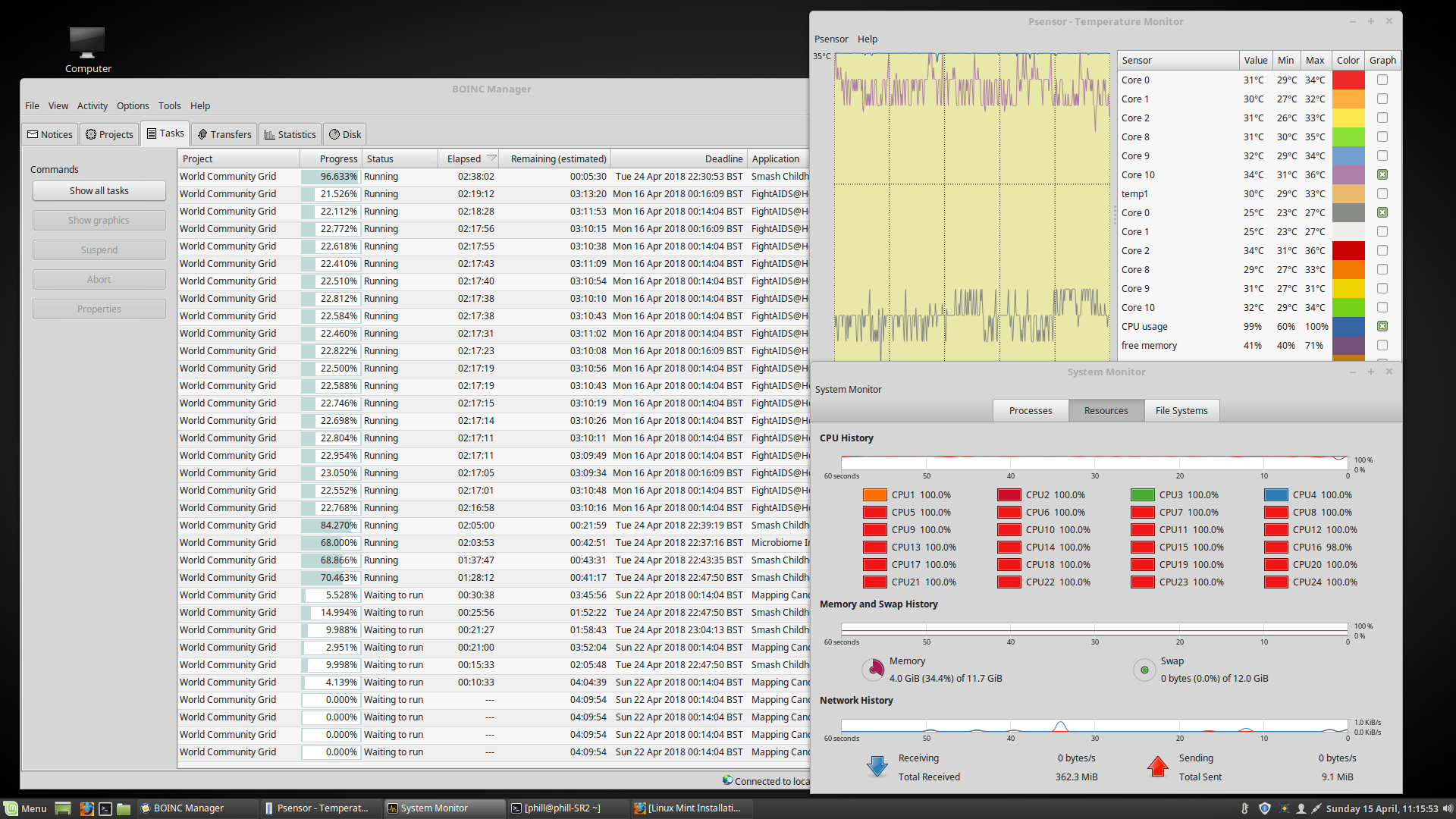The height and width of the screenshot is (819, 1456).
Task: Click the blue Receiving arrow icon
Action: pos(877,767)
